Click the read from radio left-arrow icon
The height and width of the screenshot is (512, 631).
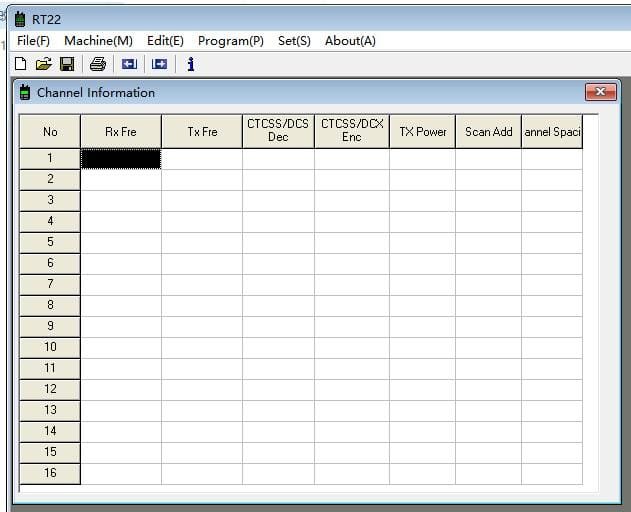pyautogui.click(x=128, y=64)
